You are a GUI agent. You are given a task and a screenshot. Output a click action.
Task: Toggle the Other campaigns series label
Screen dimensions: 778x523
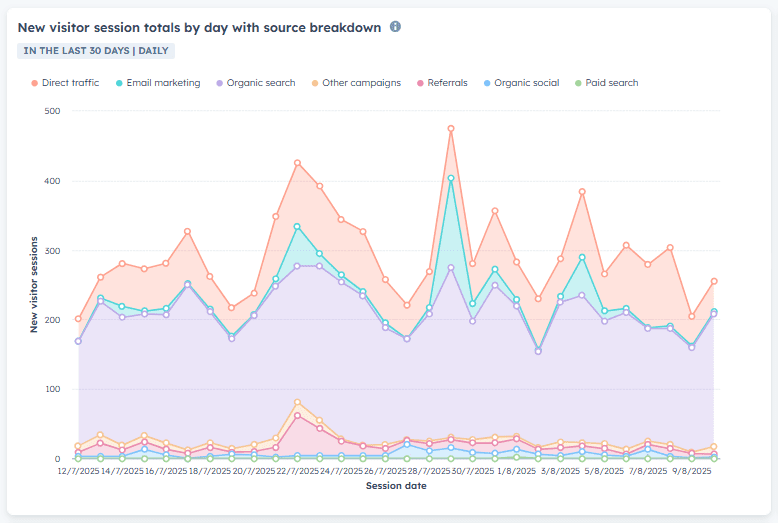coord(362,83)
